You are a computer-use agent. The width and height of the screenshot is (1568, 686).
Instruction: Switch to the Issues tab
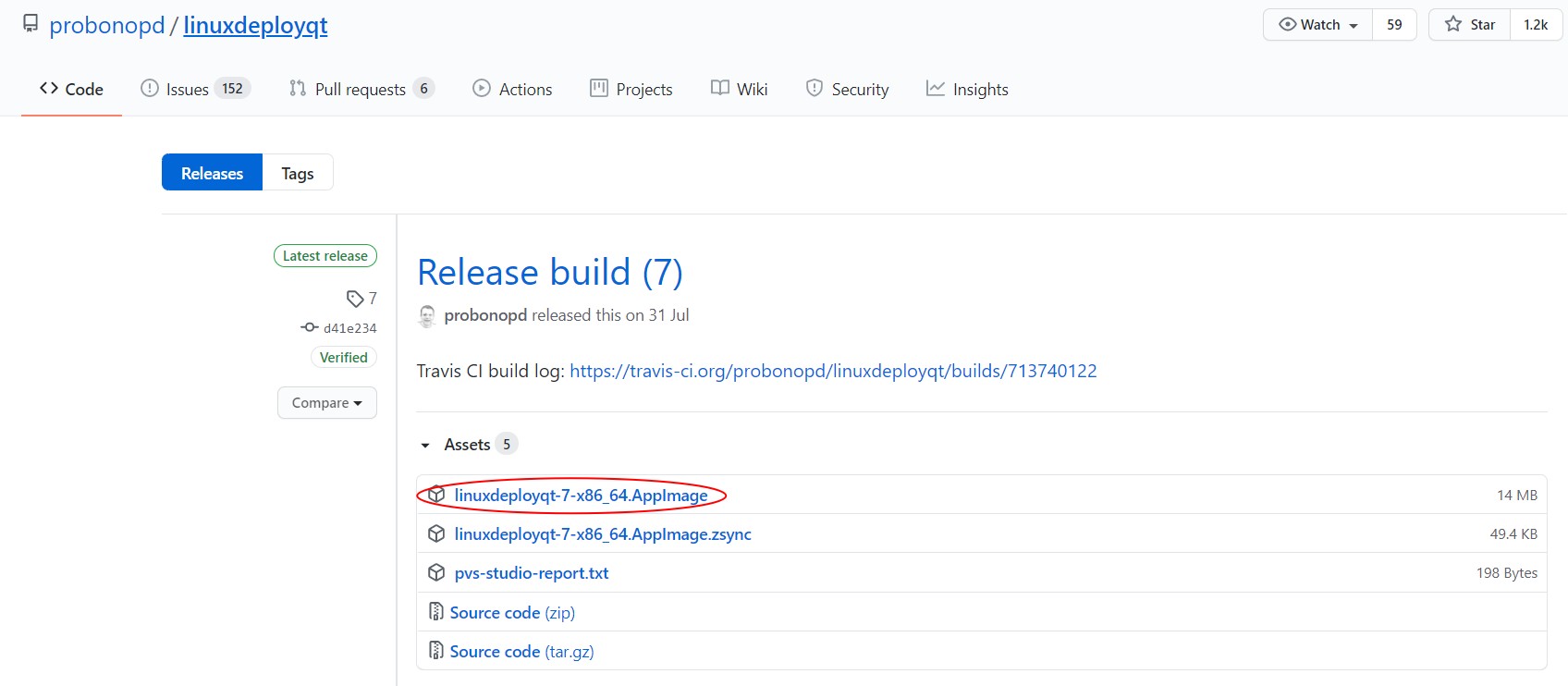(195, 89)
